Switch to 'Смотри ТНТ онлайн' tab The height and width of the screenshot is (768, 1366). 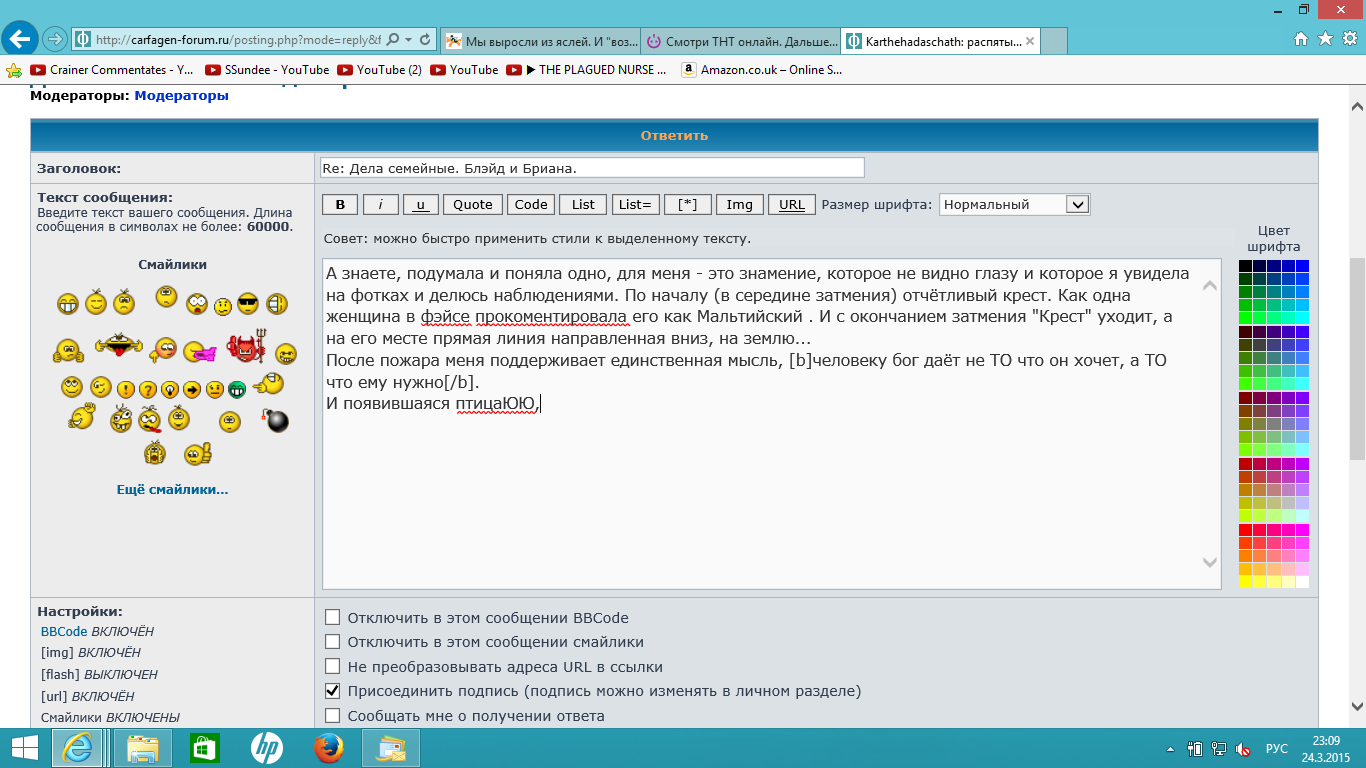tap(740, 41)
